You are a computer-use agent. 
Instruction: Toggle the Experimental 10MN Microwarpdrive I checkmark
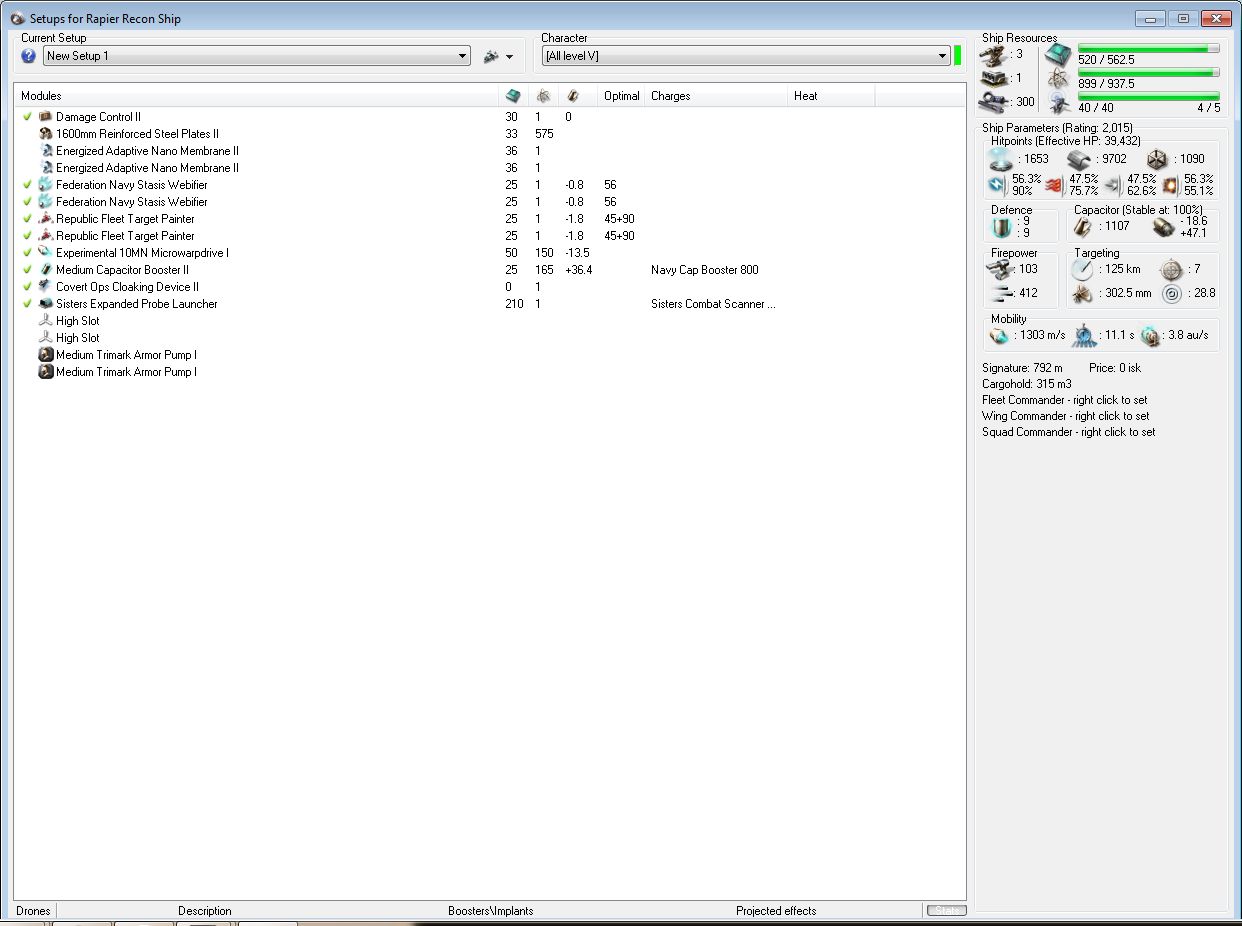tap(27, 253)
